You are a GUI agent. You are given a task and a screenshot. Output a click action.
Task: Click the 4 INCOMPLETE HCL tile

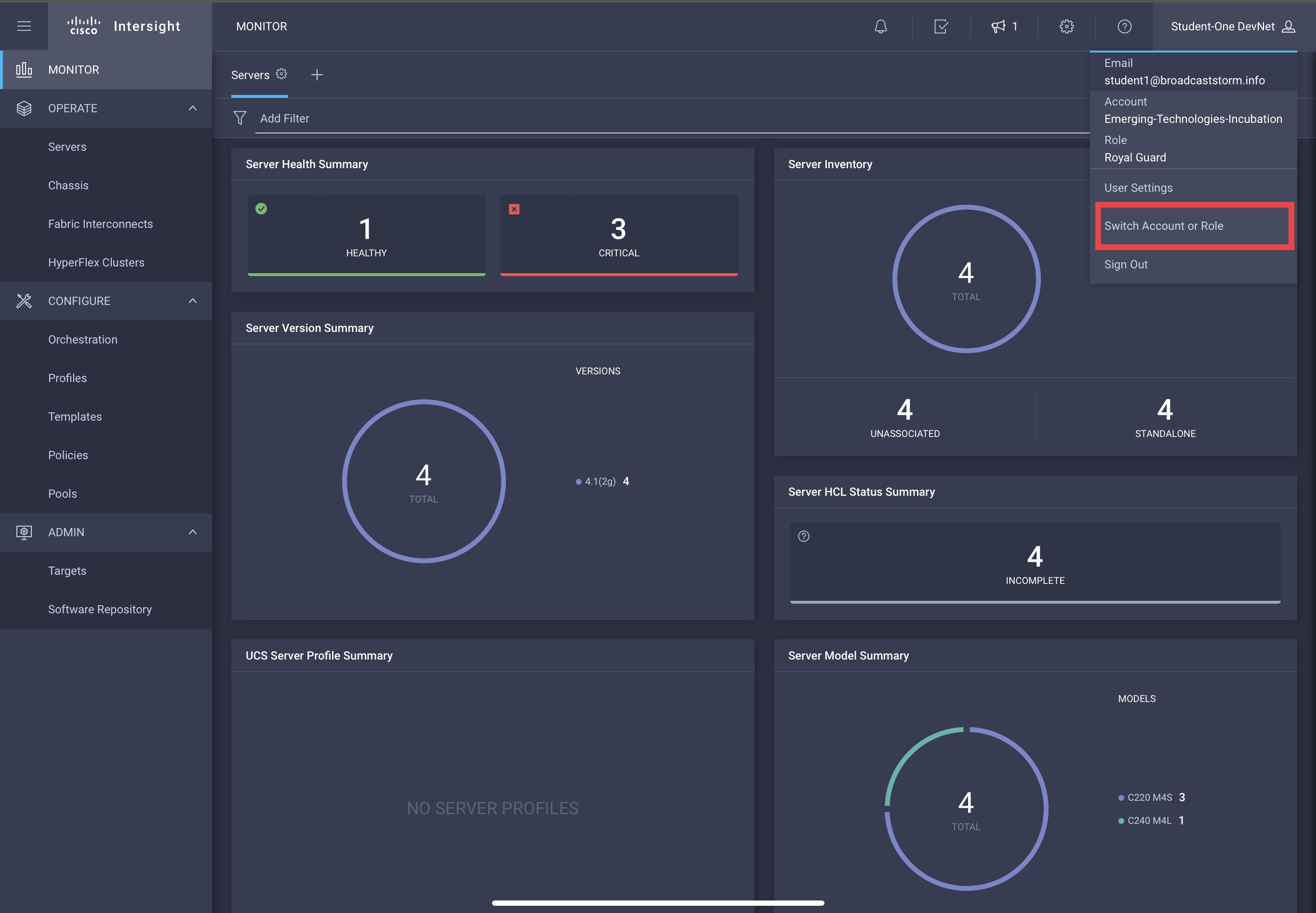pos(1035,563)
